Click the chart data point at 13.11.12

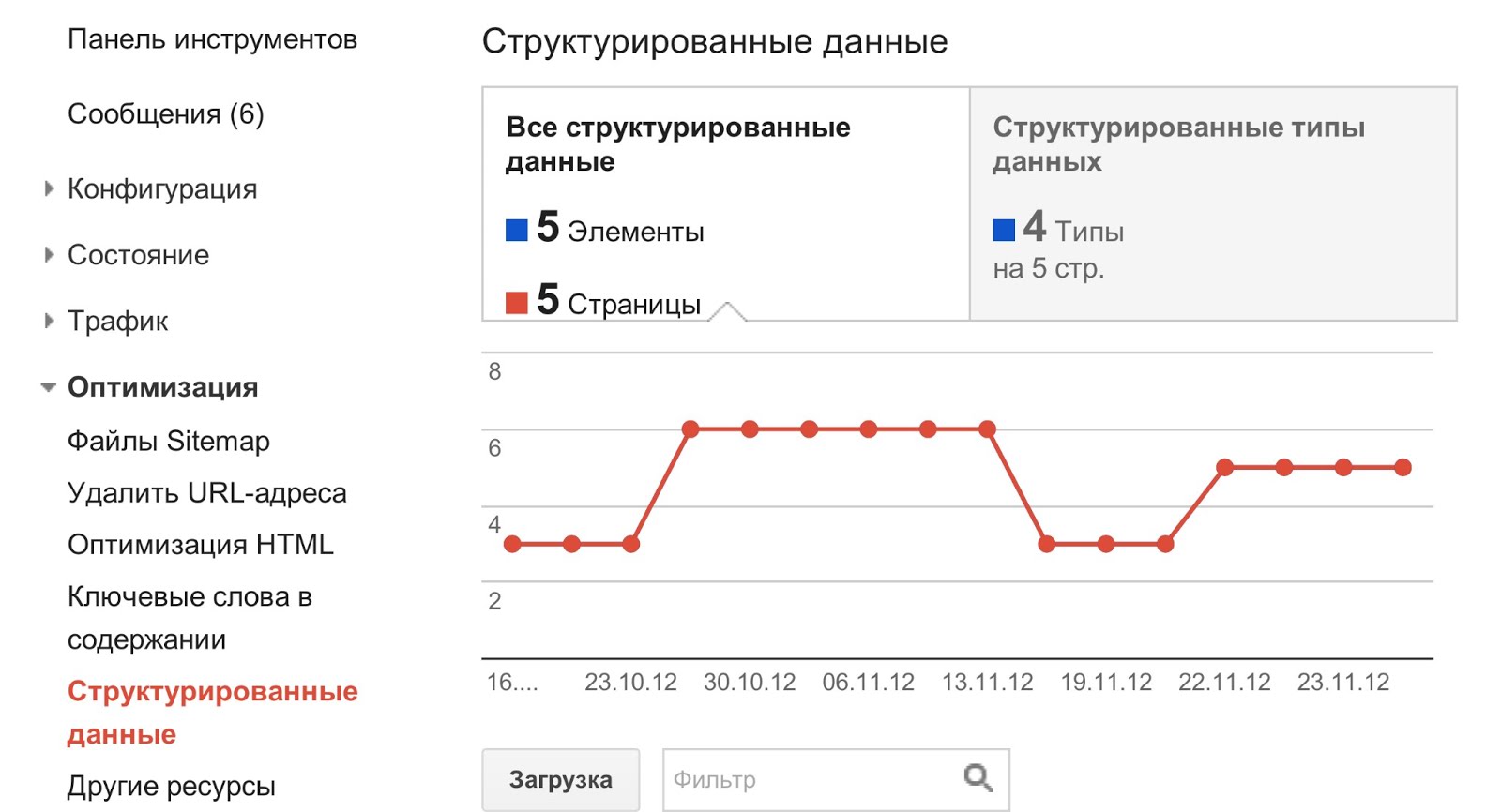(x=987, y=429)
